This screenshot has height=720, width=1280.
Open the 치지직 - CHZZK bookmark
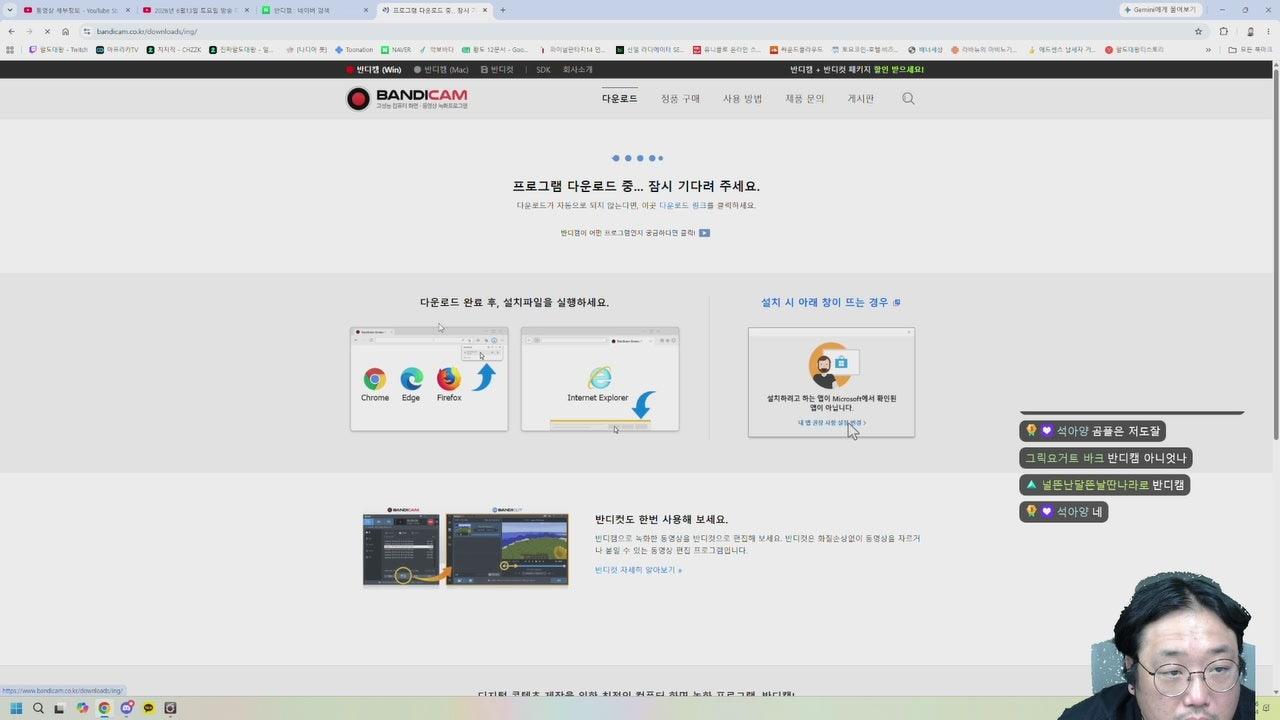pos(173,49)
